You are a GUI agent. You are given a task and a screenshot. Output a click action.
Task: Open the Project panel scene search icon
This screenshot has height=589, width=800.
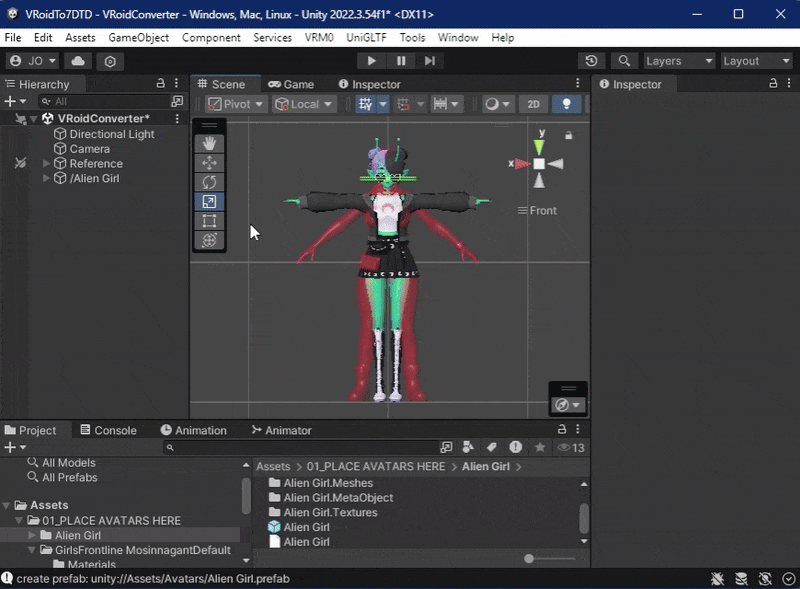tap(446, 448)
